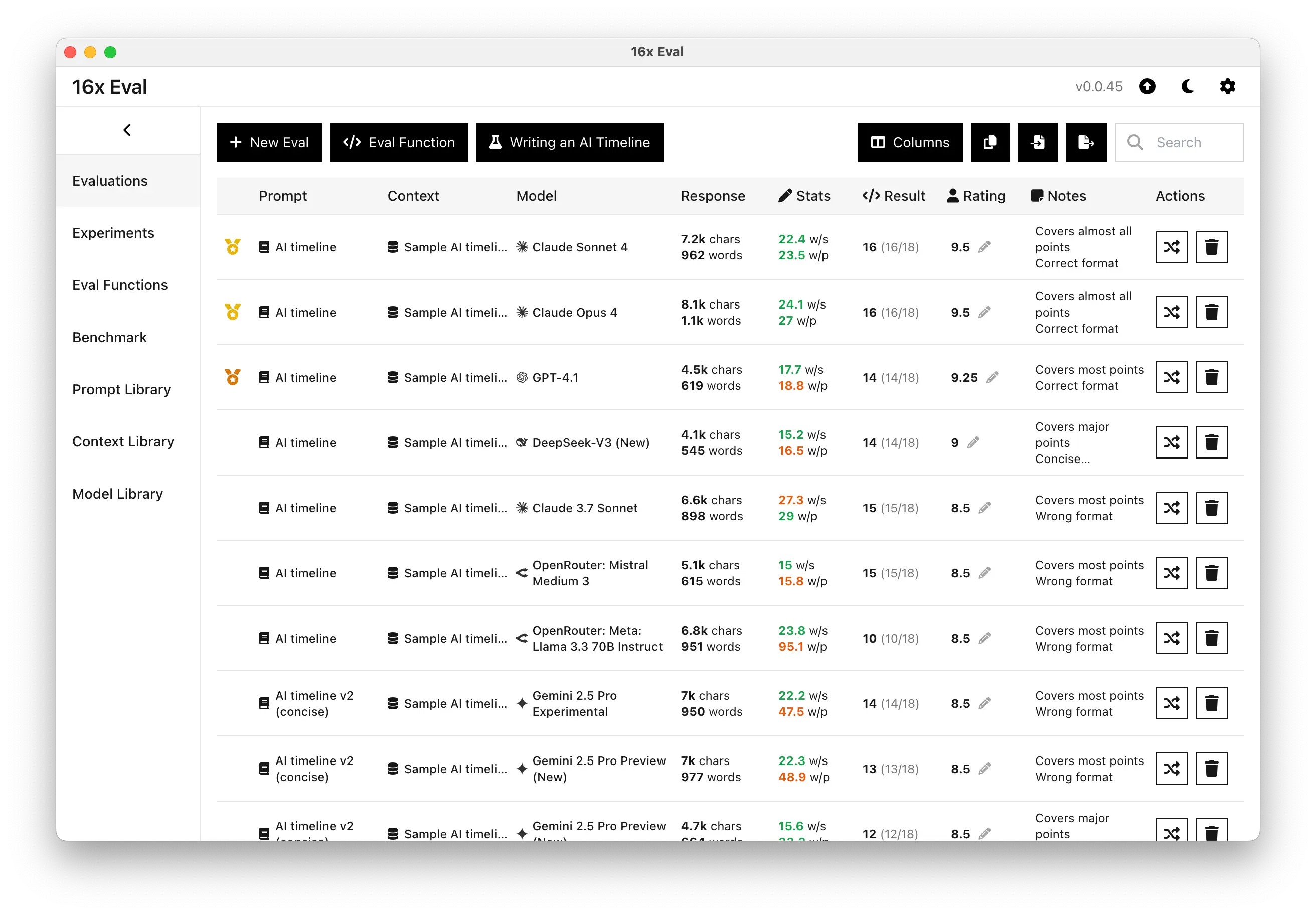Delete the Llama 3.3 70B Instruct evaluation
Image resolution: width=1316 pixels, height=915 pixels.
pos(1212,638)
